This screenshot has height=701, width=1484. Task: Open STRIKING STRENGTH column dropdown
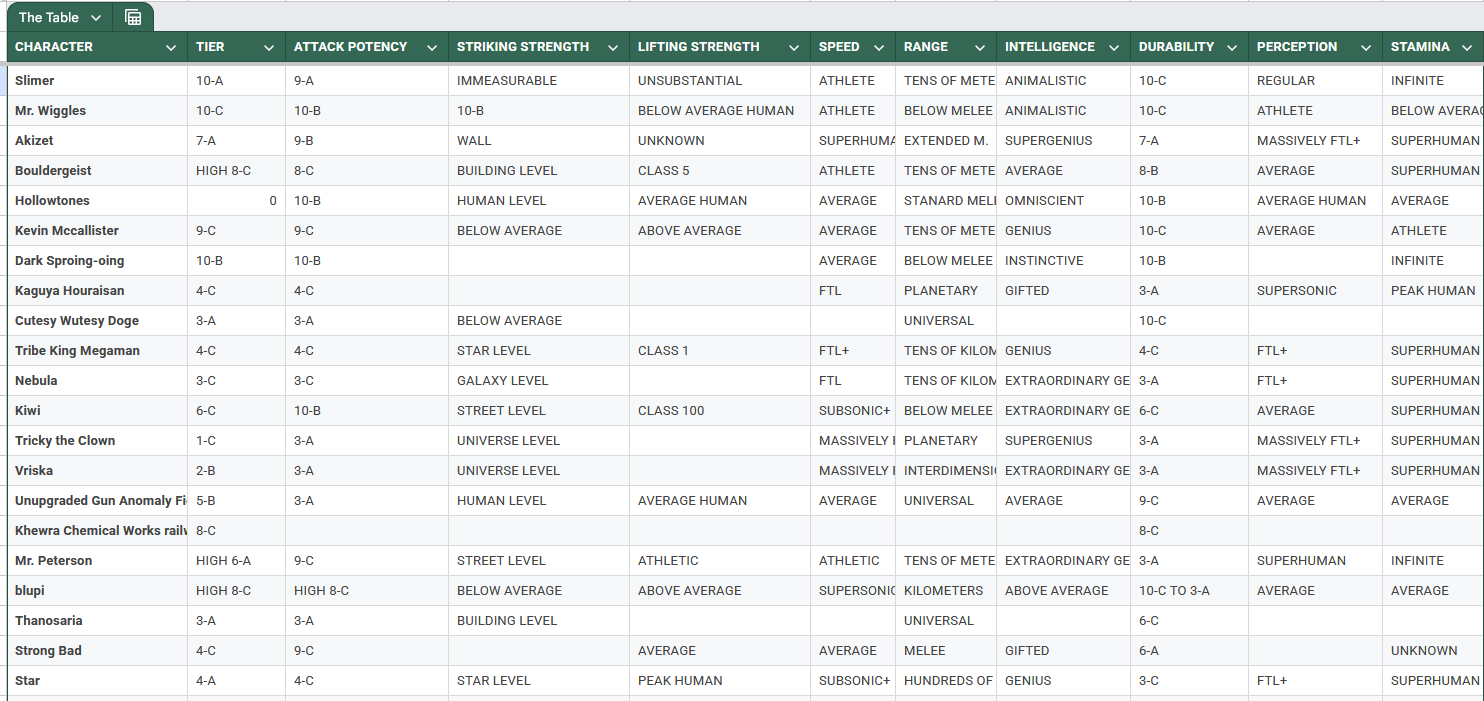(613, 48)
